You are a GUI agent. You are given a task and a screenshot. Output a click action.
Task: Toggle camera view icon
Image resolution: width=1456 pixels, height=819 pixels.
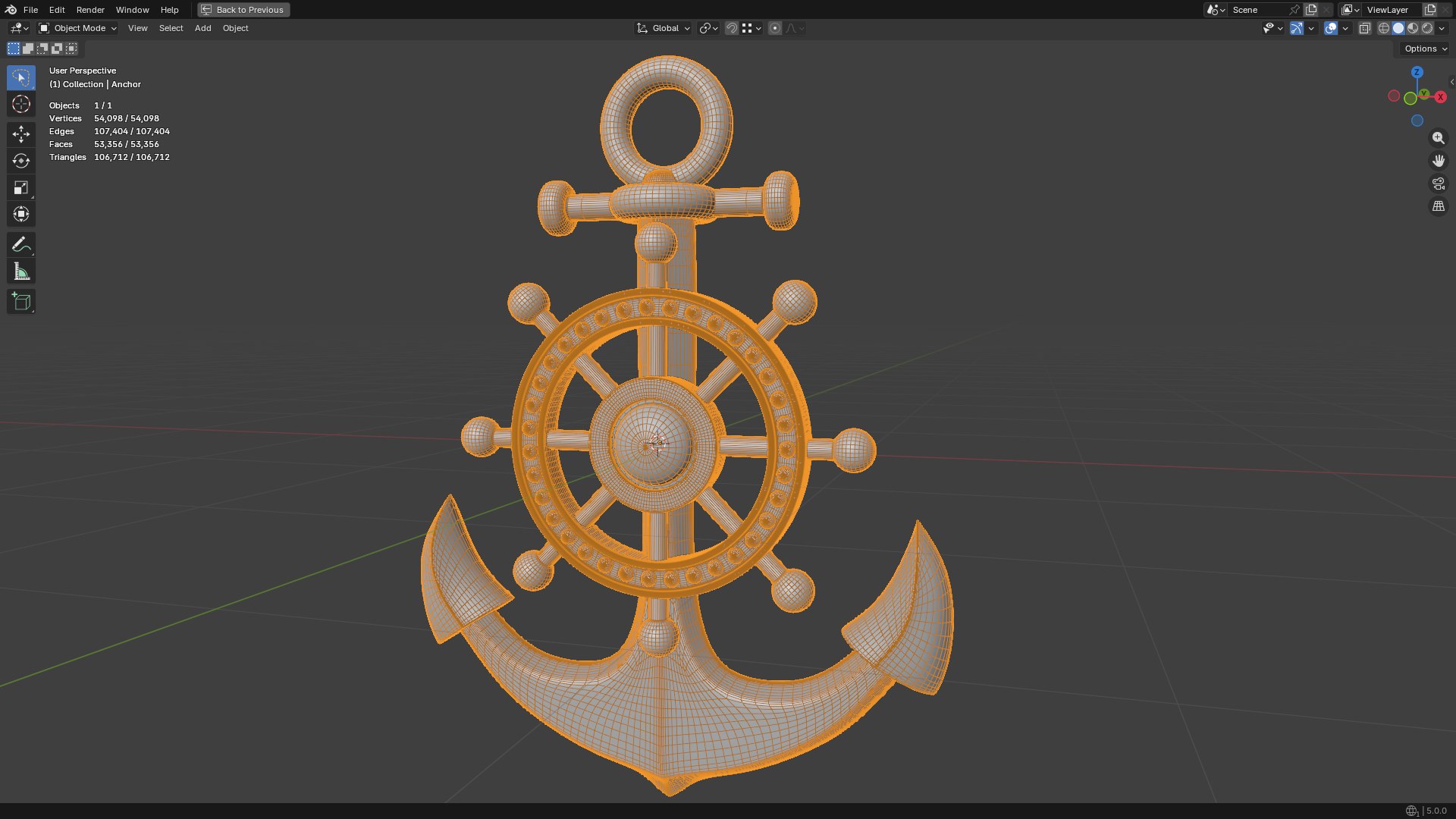click(x=1438, y=184)
